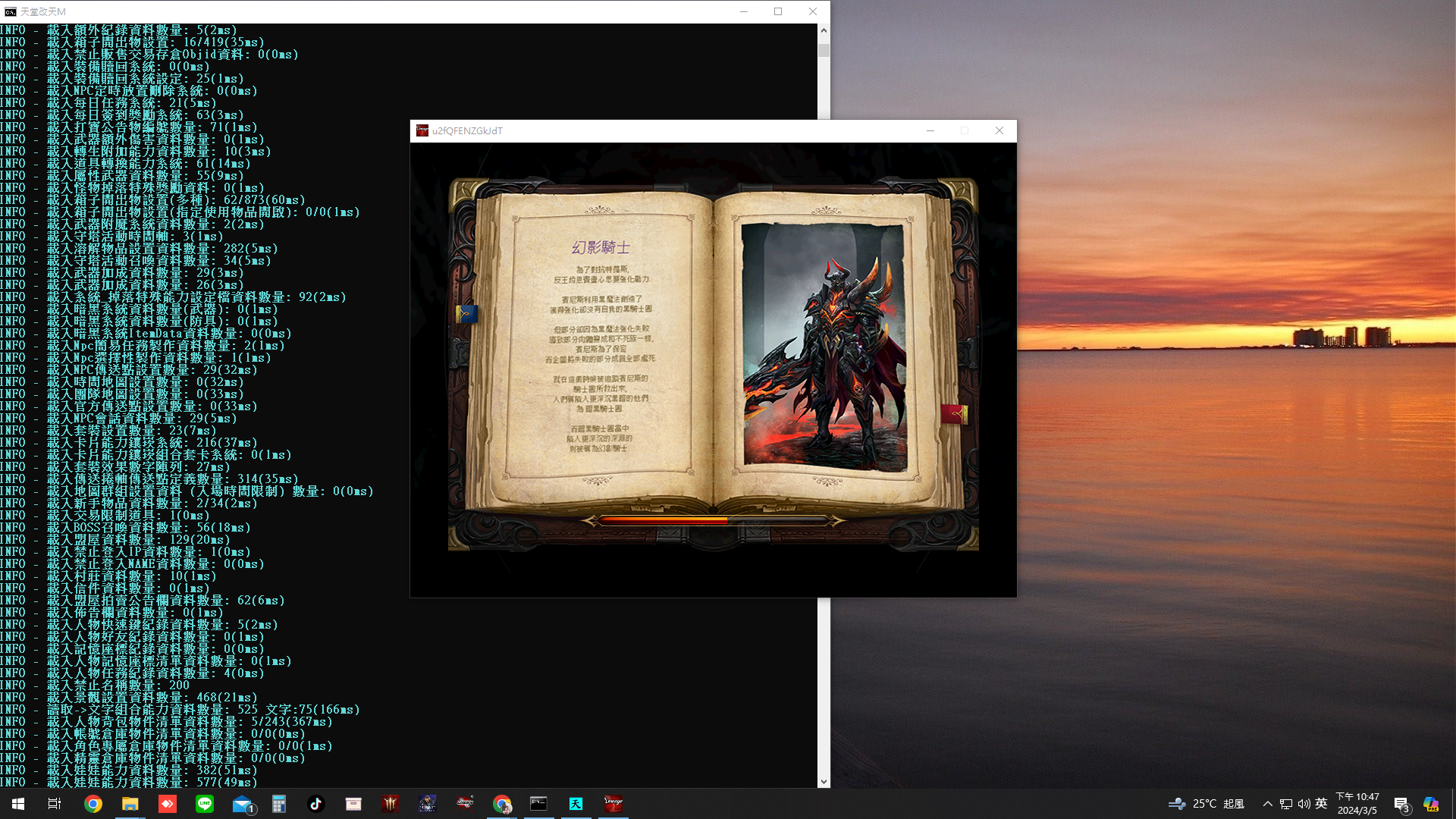Click the loading progress bar under the book
Viewport: 1456px width, 819px height.
tap(713, 520)
